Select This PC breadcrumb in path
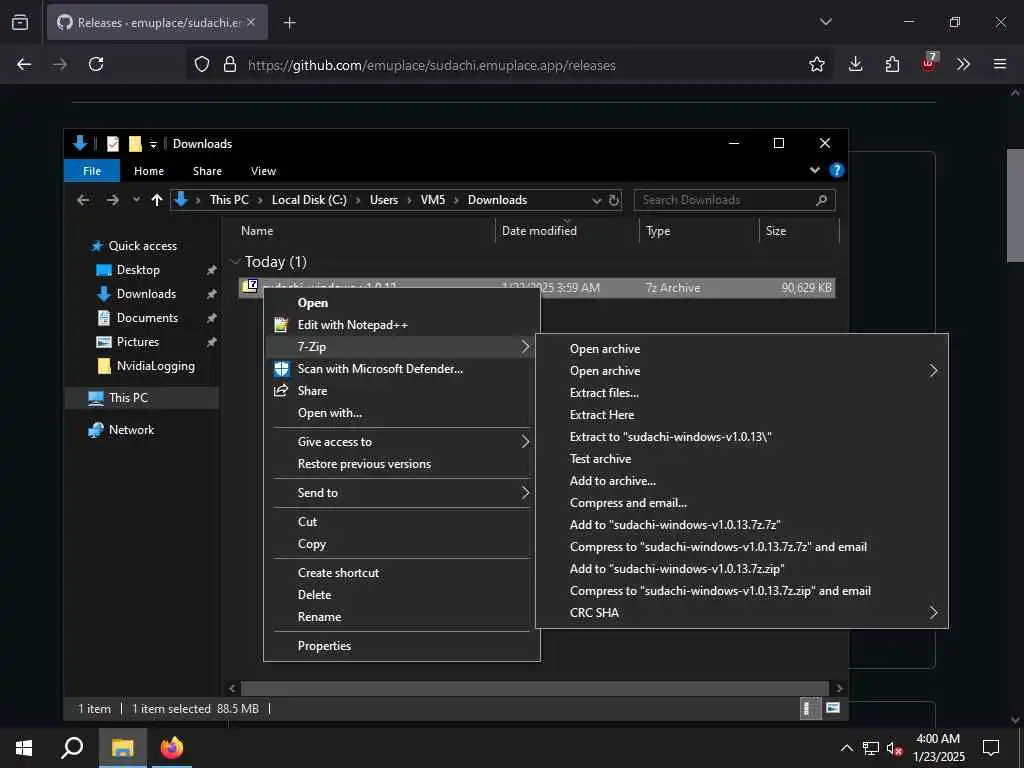This screenshot has height=768, width=1024. point(229,200)
